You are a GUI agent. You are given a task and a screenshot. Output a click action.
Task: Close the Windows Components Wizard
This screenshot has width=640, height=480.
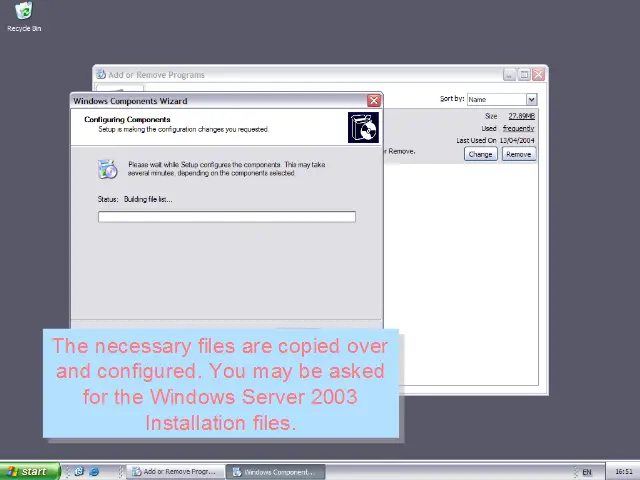pyautogui.click(x=374, y=100)
